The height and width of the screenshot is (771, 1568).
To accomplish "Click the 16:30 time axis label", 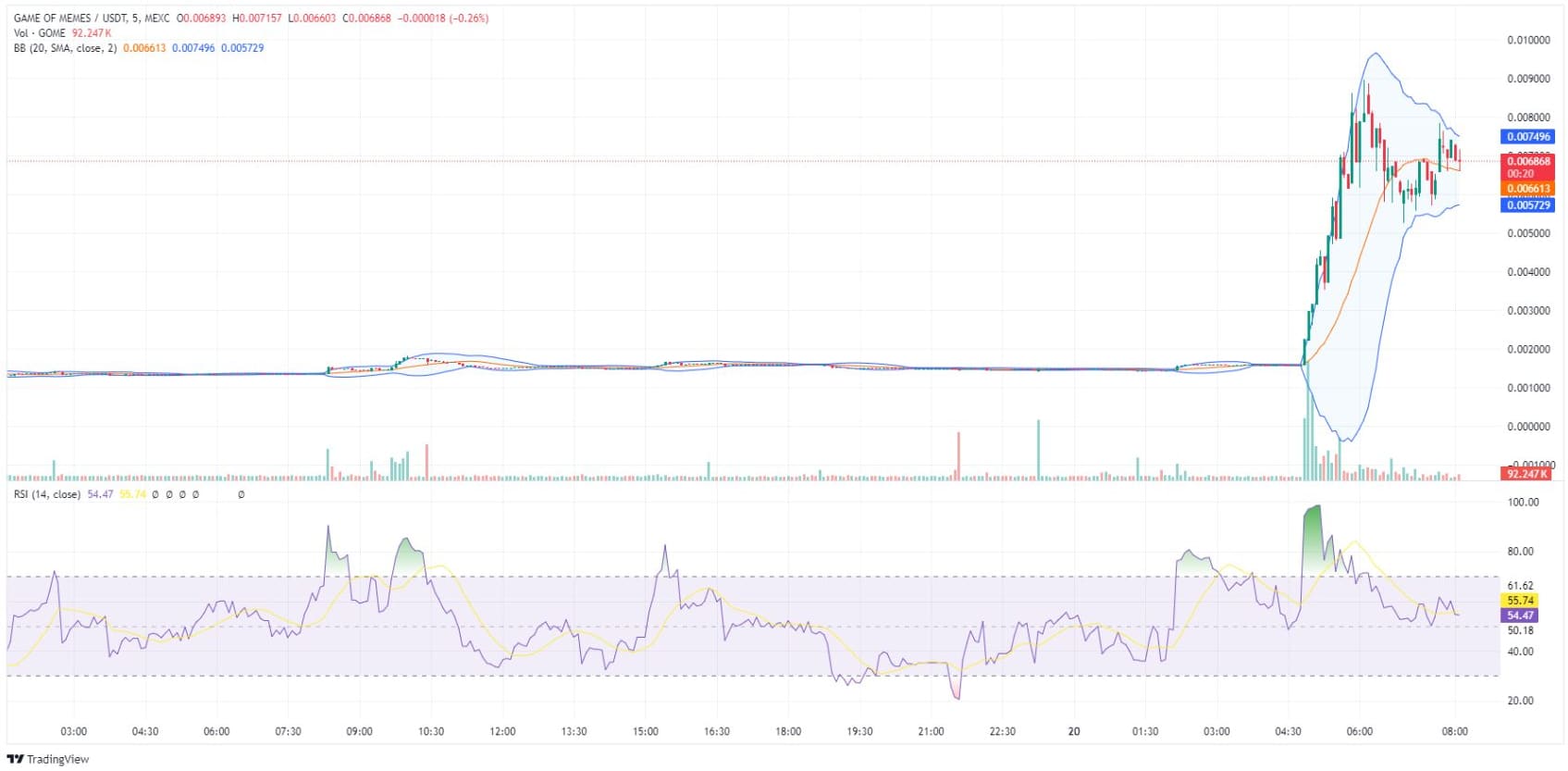I will (x=717, y=732).
